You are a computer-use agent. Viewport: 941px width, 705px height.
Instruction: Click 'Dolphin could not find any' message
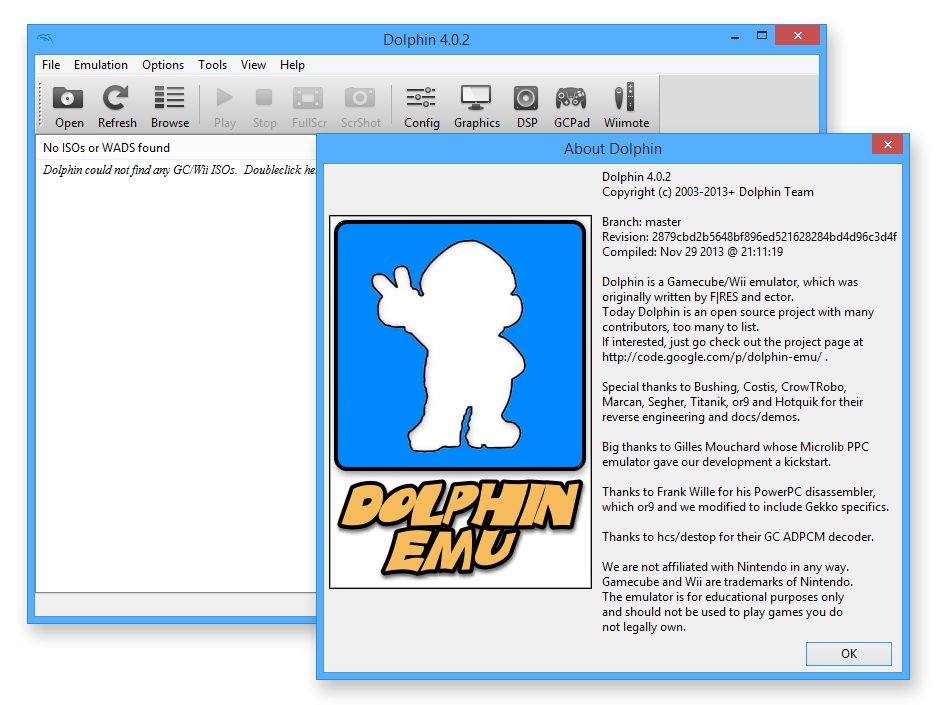click(x=179, y=170)
